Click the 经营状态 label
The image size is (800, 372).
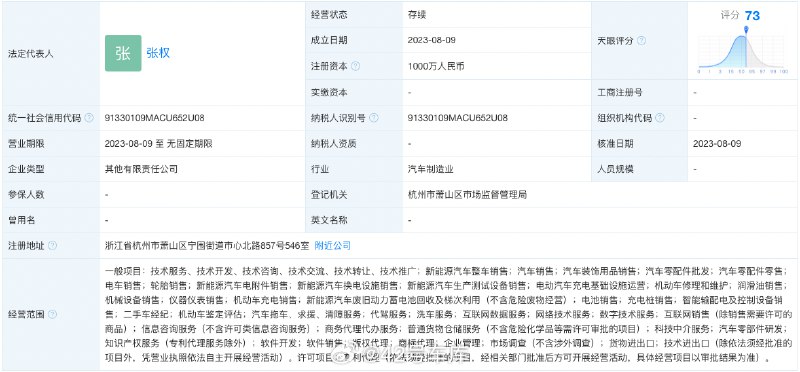pyautogui.click(x=329, y=15)
